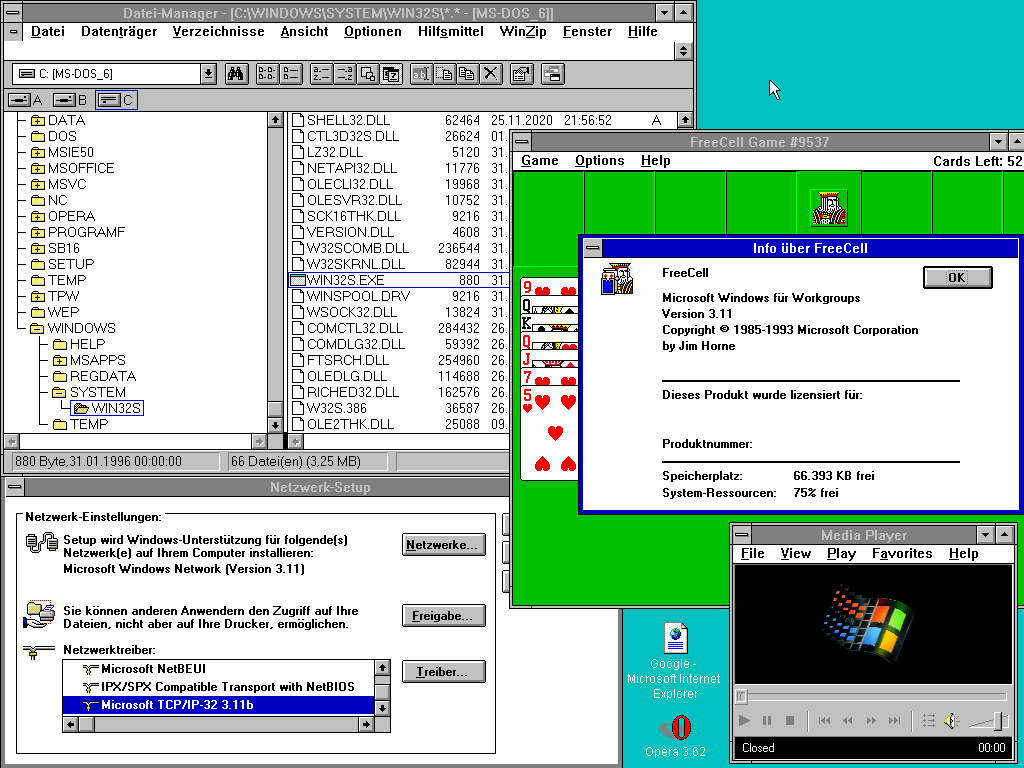This screenshot has height=768, width=1024.
Task: Select file WIN32S.EXE in file list
Action: pos(398,280)
